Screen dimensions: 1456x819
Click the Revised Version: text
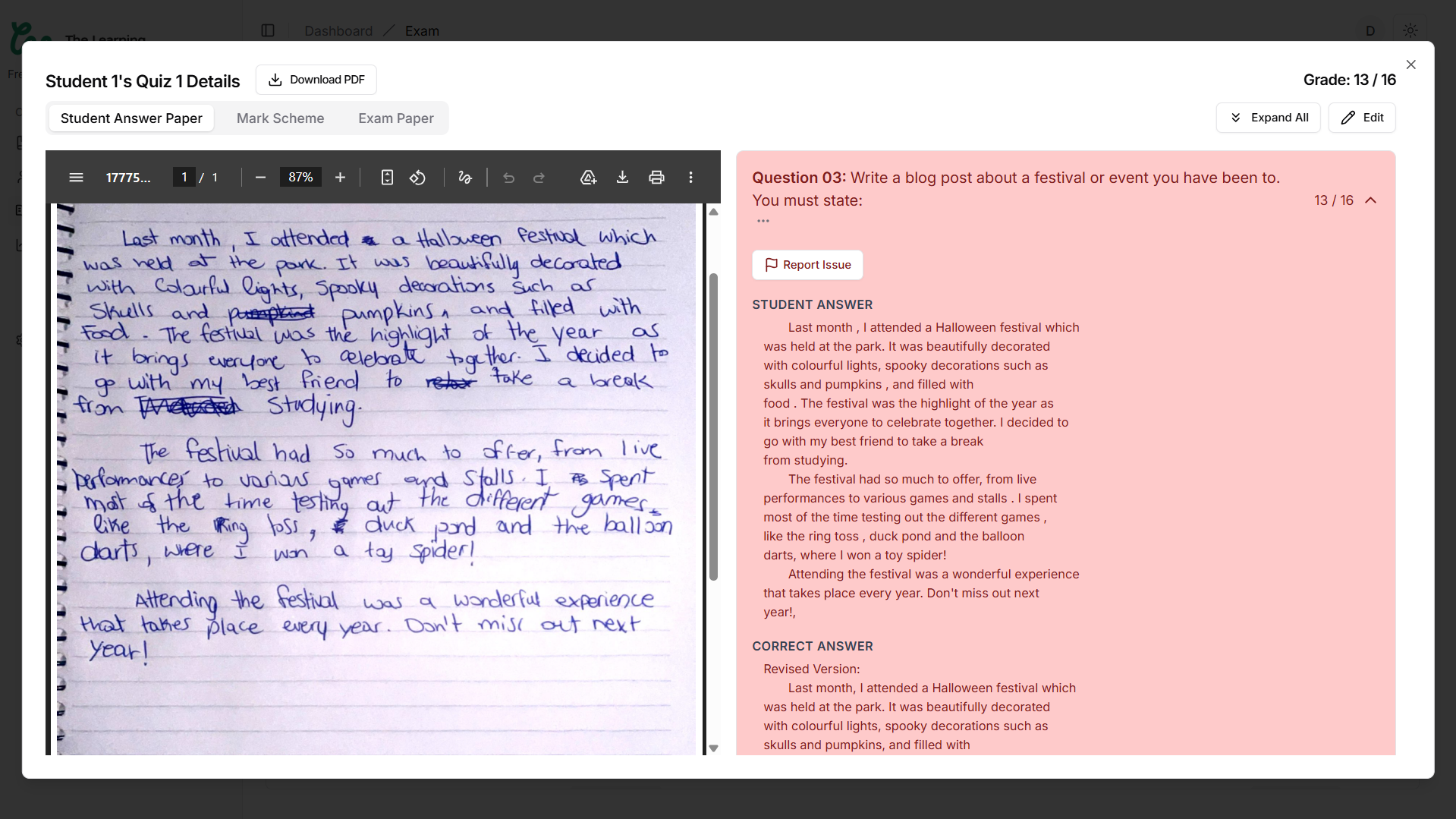tap(811, 669)
